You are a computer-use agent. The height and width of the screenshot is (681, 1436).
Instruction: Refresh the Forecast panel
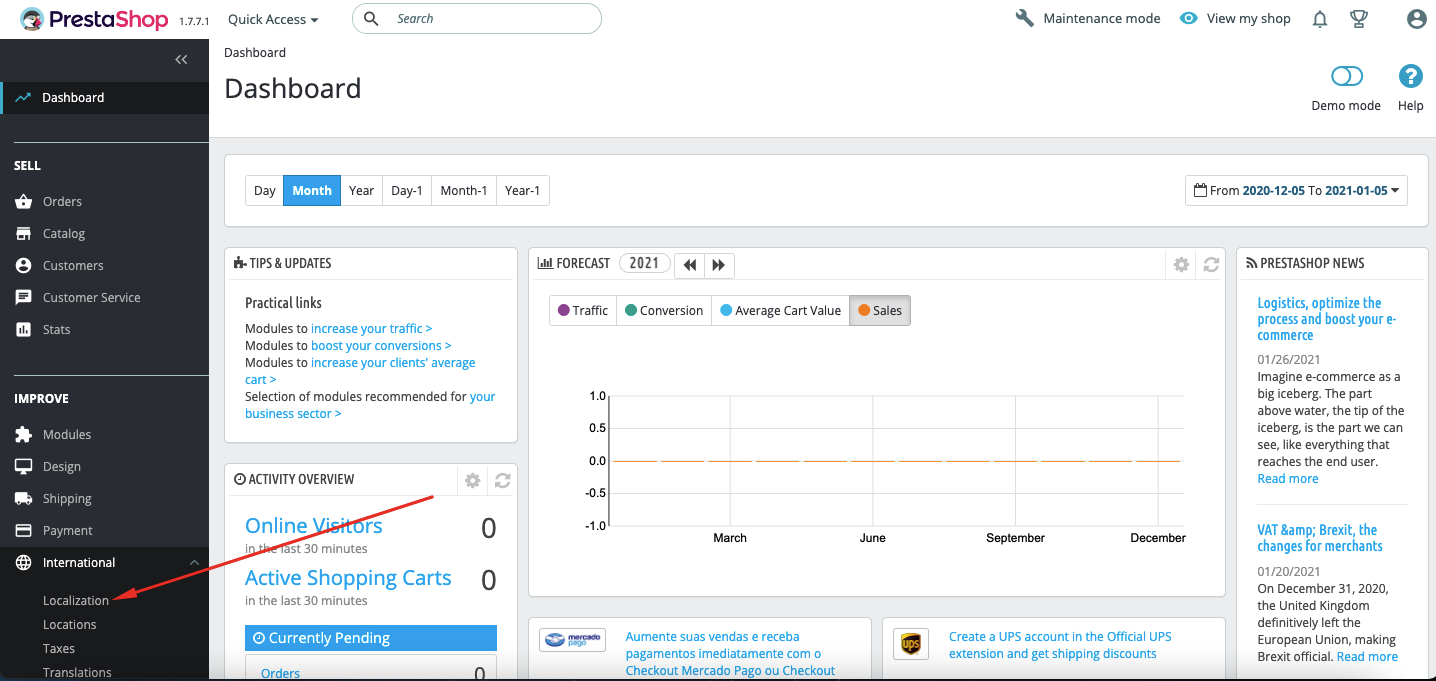pyautogui.click(x=1211, y=264)
